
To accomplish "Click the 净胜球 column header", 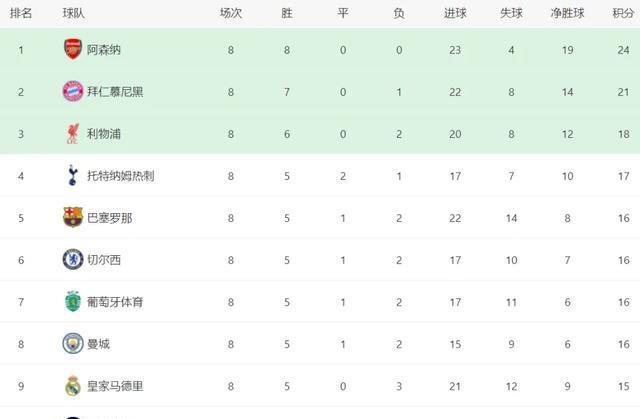I will point(566,13).
